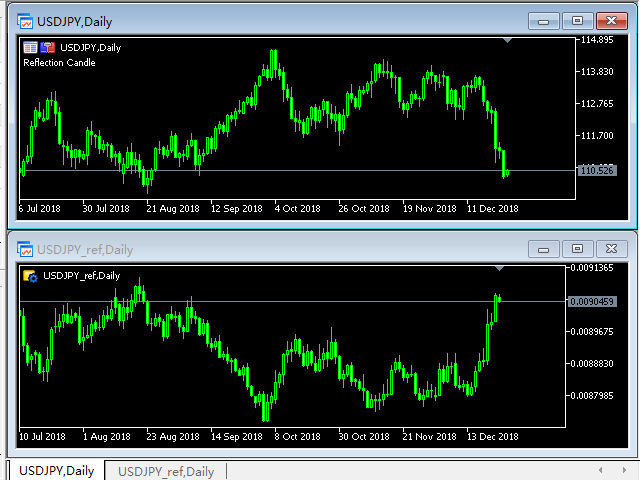640x480 pixels.
Task: Click the 6 Jul 2018 date label
Action: point(40,209)
